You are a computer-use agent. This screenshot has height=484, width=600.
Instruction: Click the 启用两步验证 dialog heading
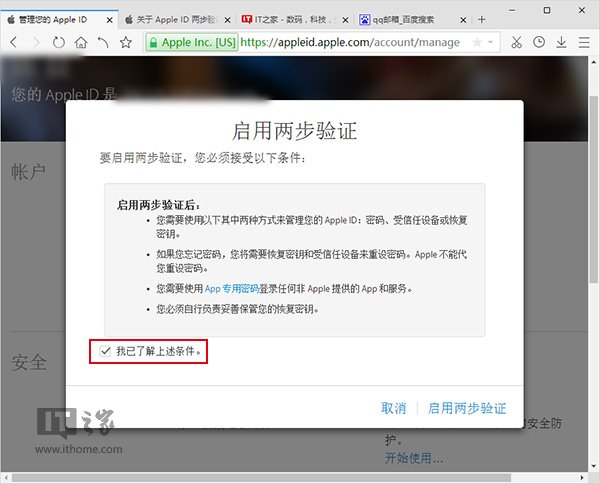coord(294,130)
